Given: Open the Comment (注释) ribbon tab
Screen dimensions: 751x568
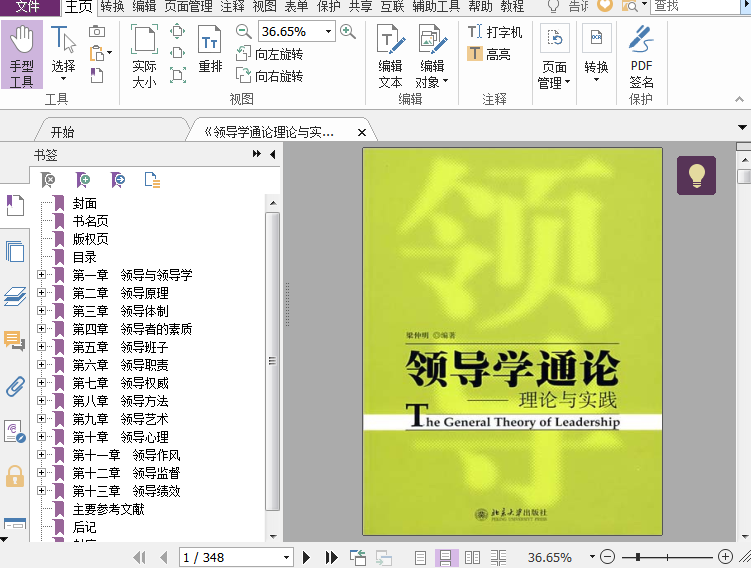Looking at the screenshot, I should coord(232,6).
